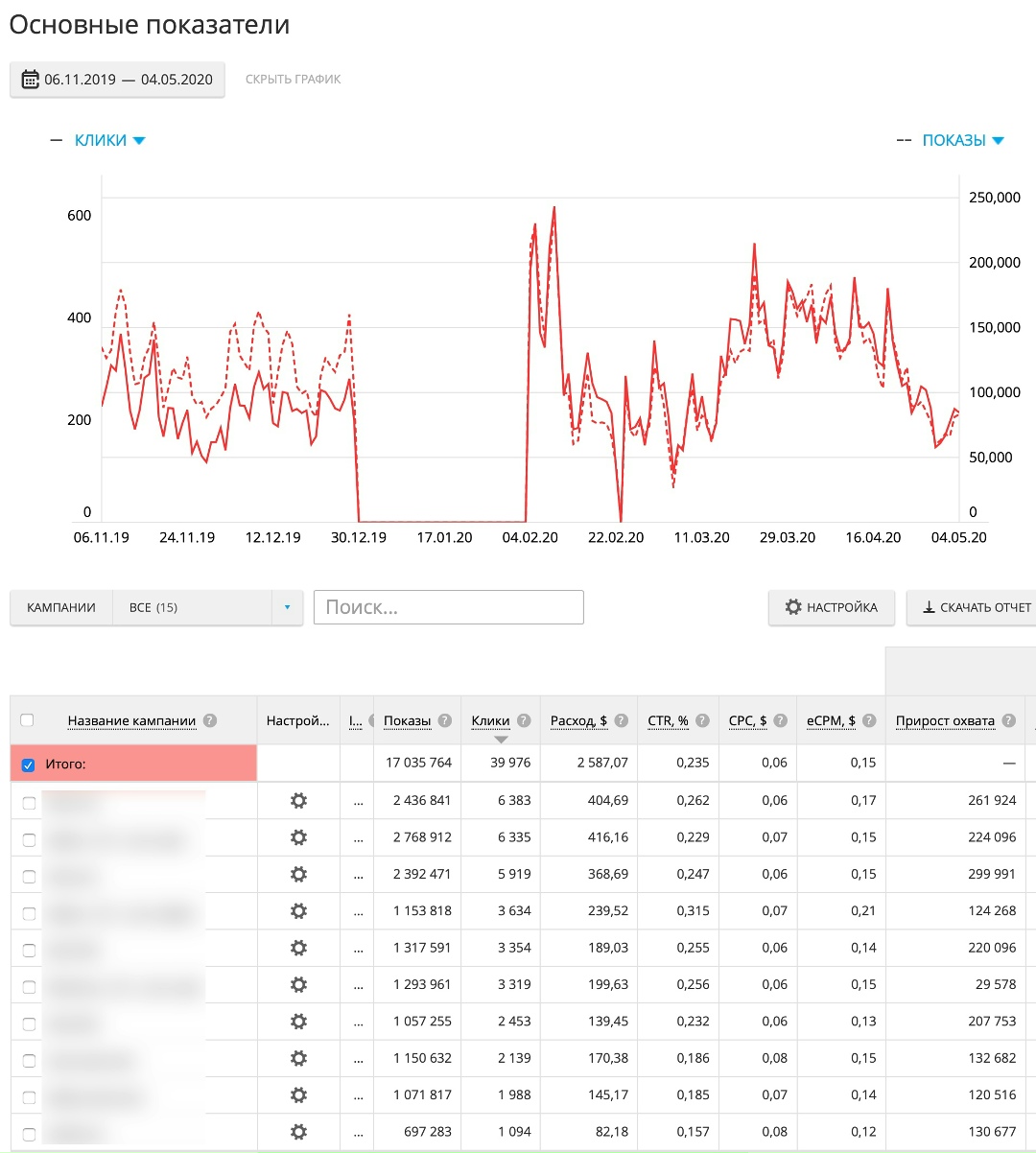The image size is (1036, 1153).
Task: Toggle the select-all checkbox in table header
Action: point(27,720)
